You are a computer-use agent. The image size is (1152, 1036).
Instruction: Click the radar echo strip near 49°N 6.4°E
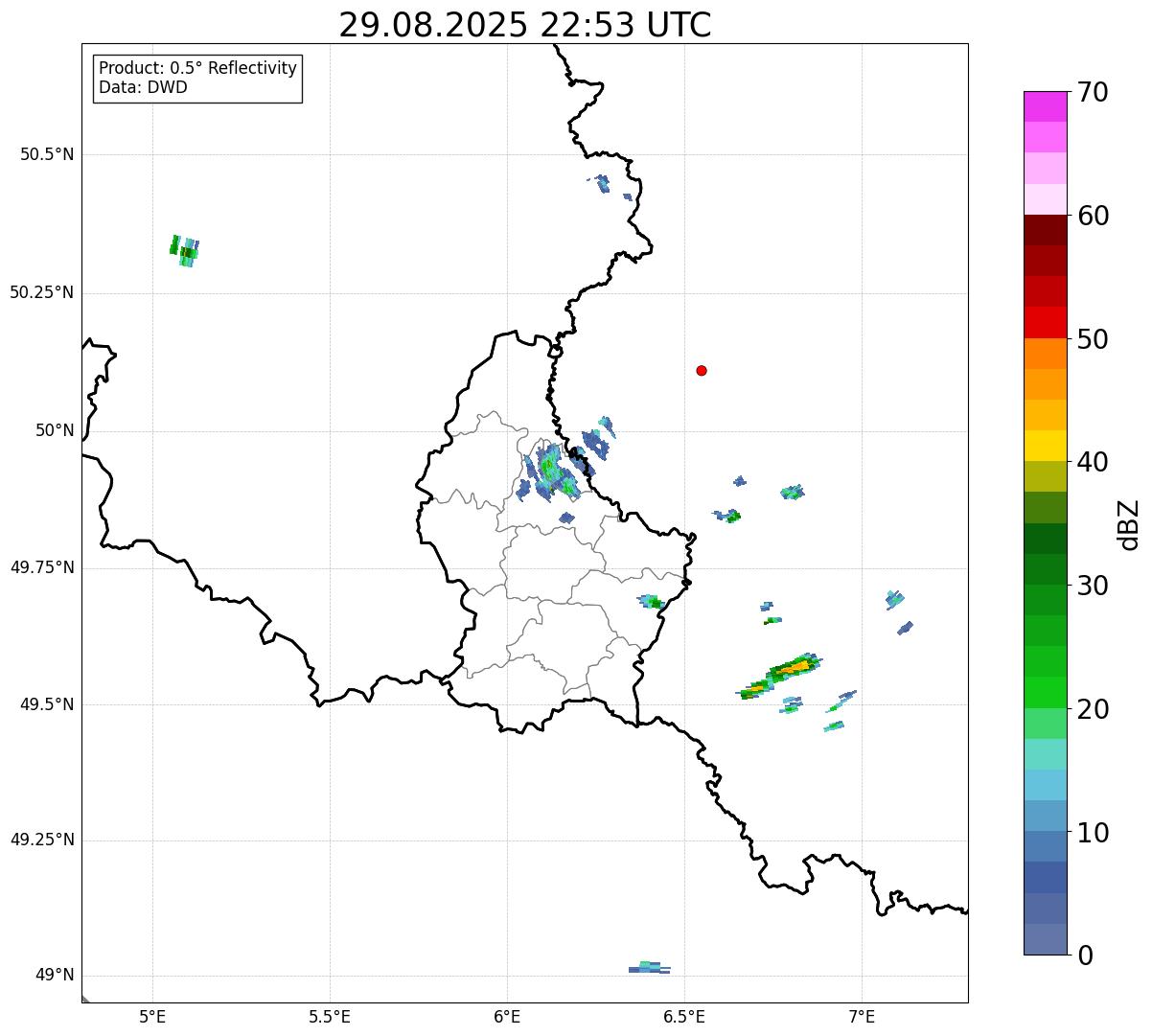pyautogui.click(x=649, y=968)
